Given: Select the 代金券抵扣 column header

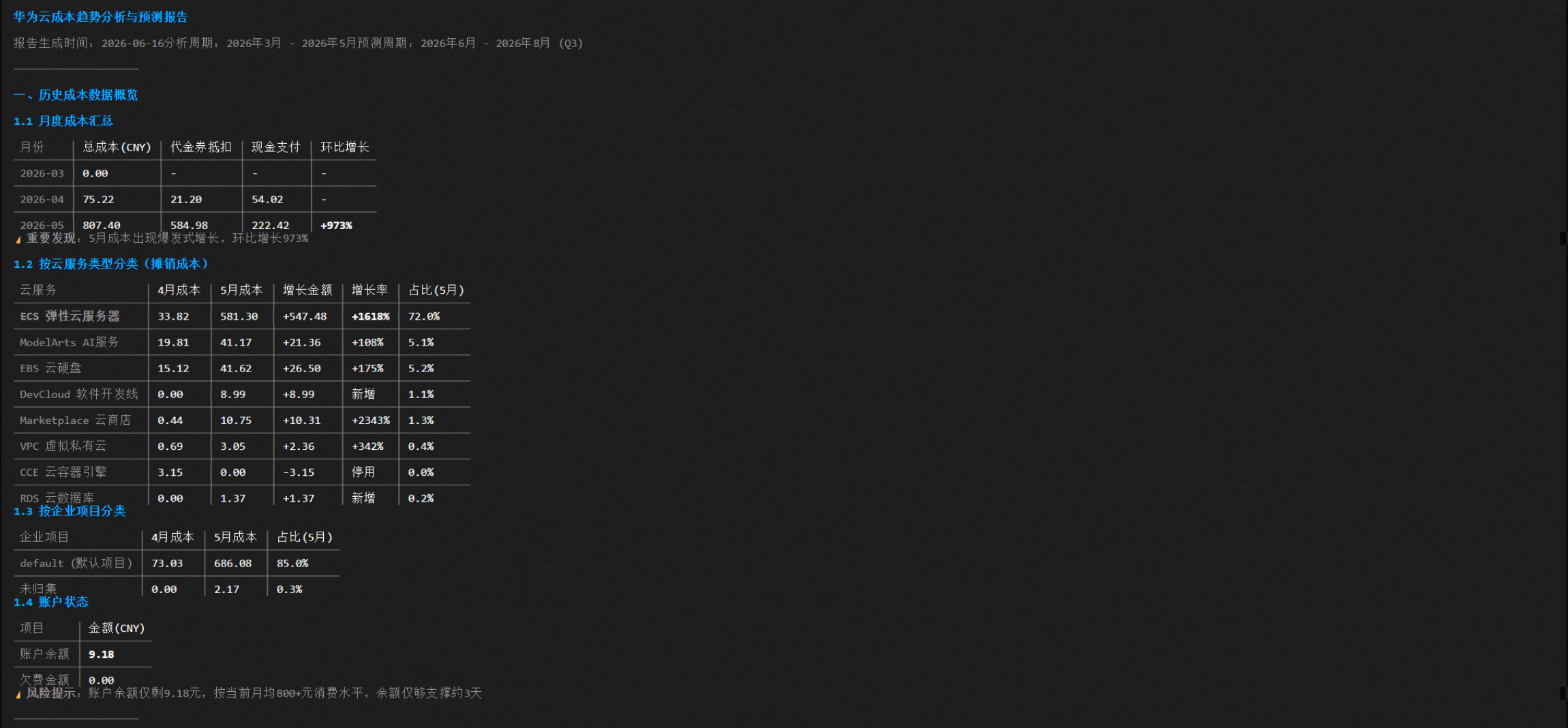Looking at the screenshot, I should [x=201, y=147].
